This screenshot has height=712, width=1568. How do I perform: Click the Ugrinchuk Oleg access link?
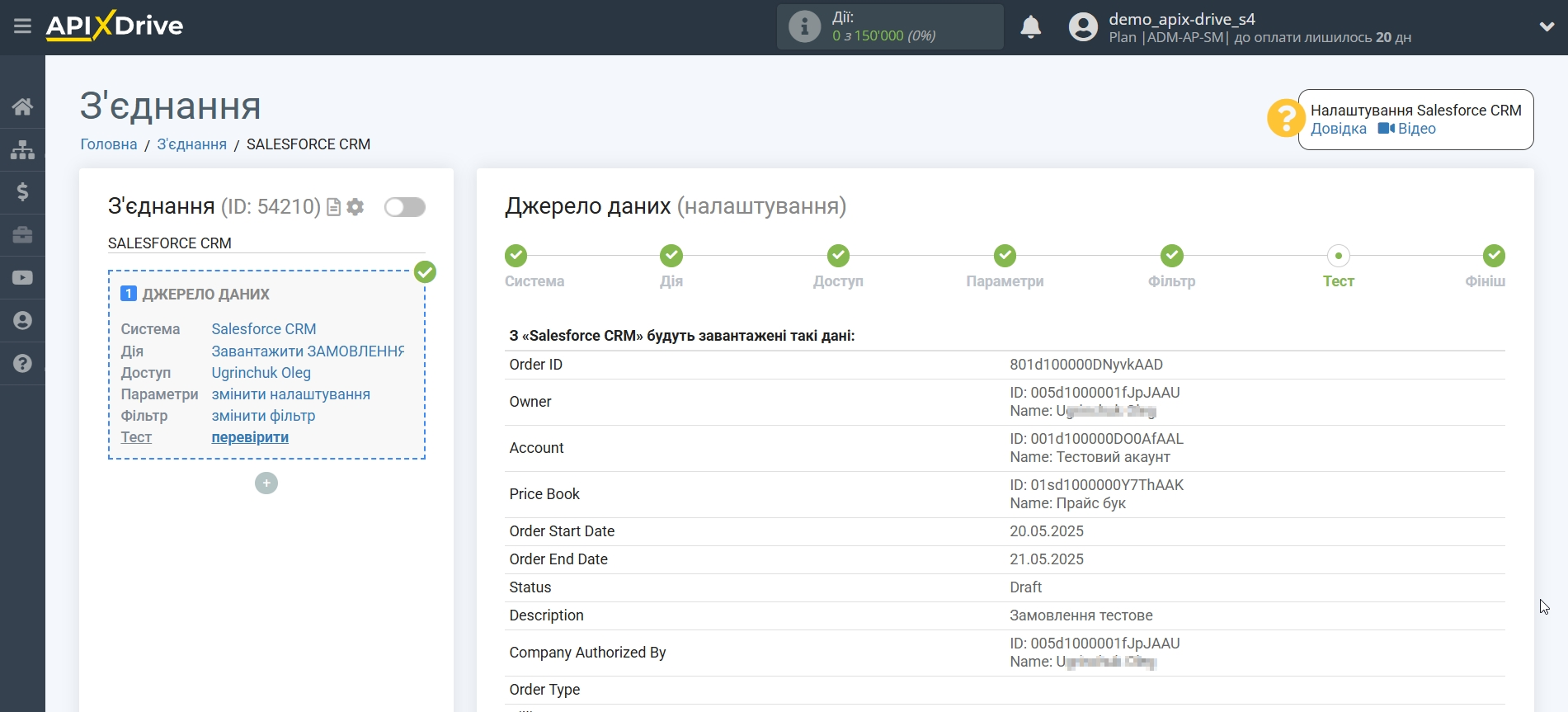coord(261,373)
